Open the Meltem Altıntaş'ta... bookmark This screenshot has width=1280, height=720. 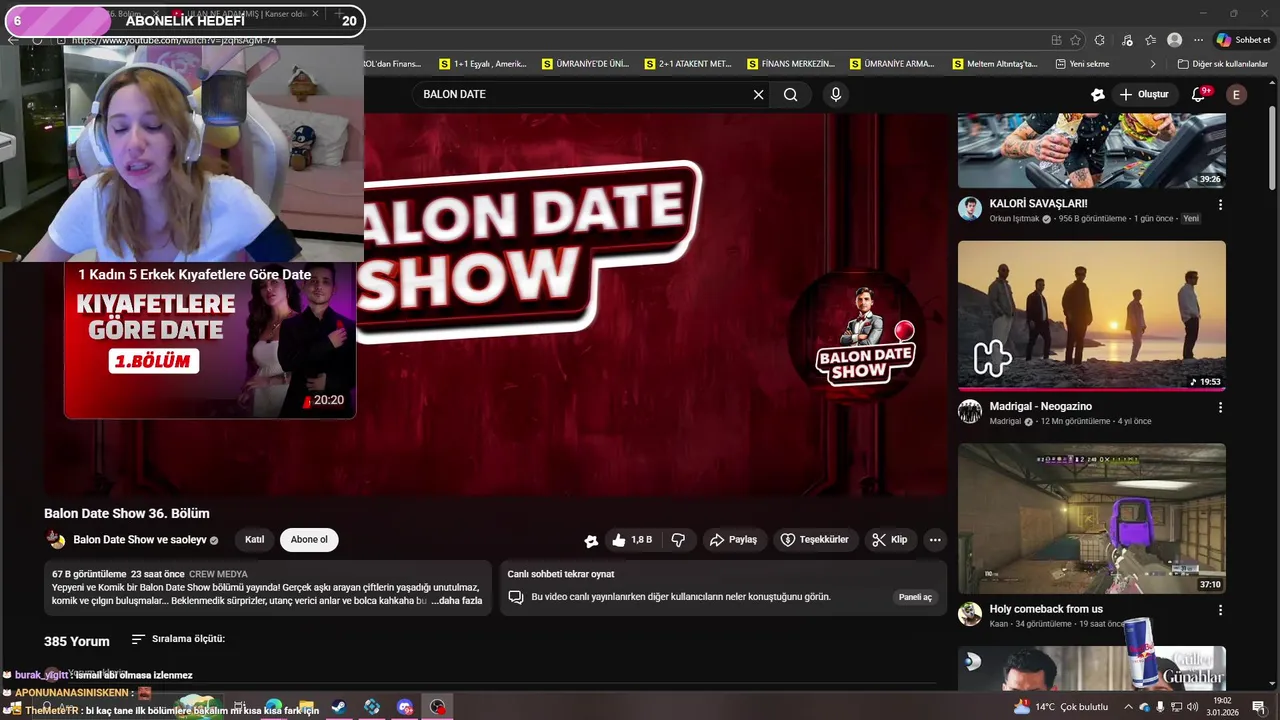tap(995, 64)
